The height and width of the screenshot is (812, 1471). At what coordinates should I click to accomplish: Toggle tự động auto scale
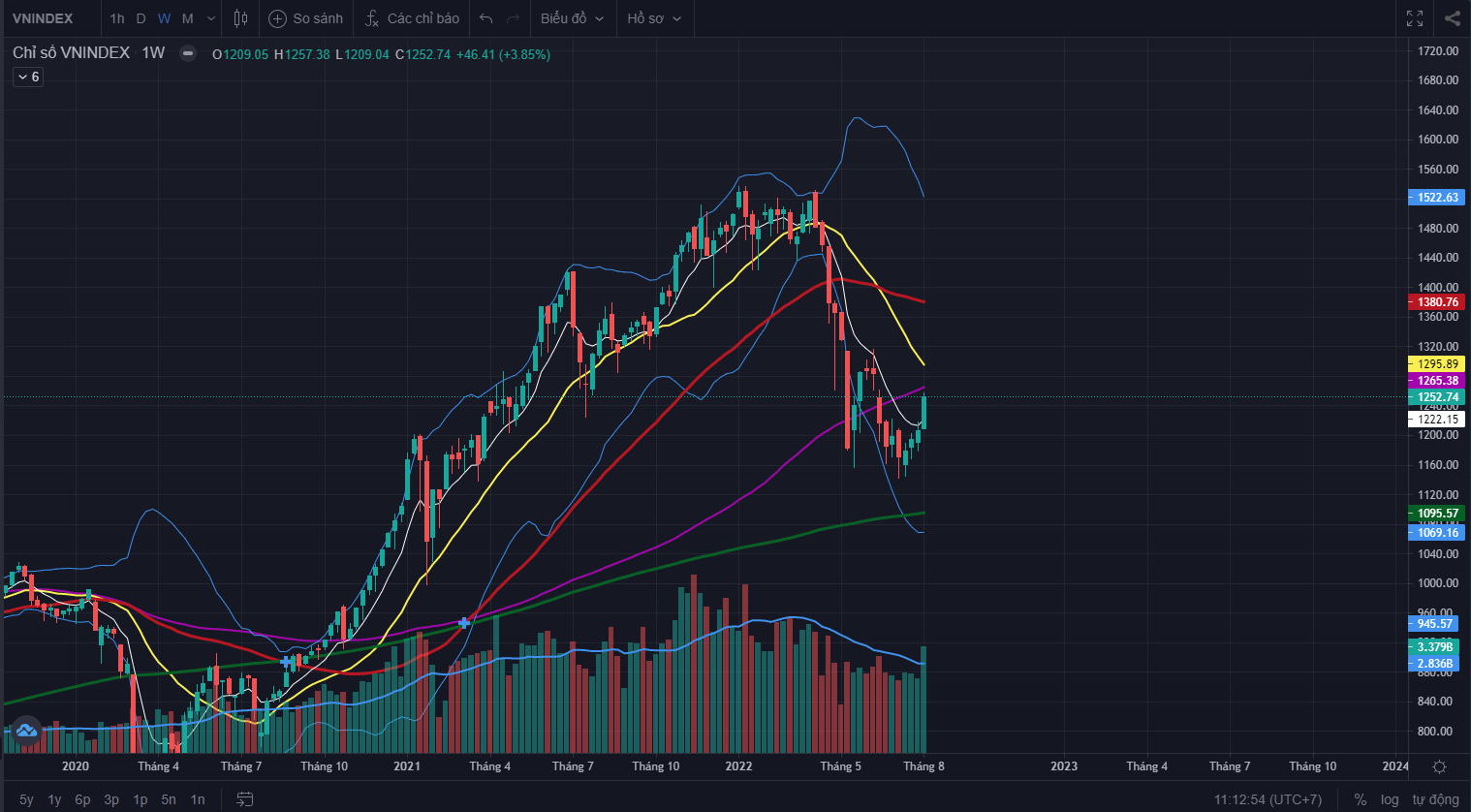click(x=1435, y=799)
